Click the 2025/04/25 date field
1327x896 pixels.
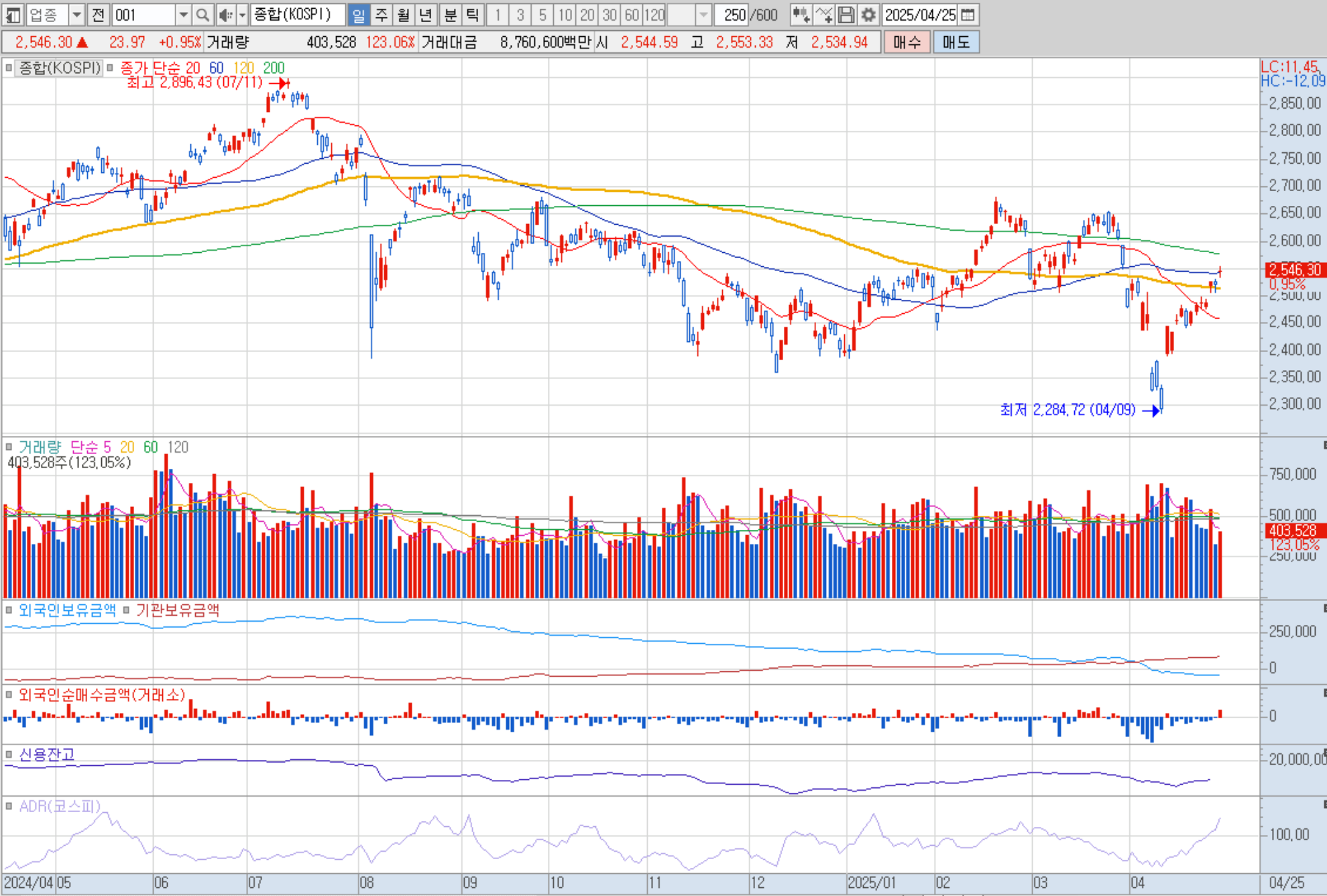[919, 15]
